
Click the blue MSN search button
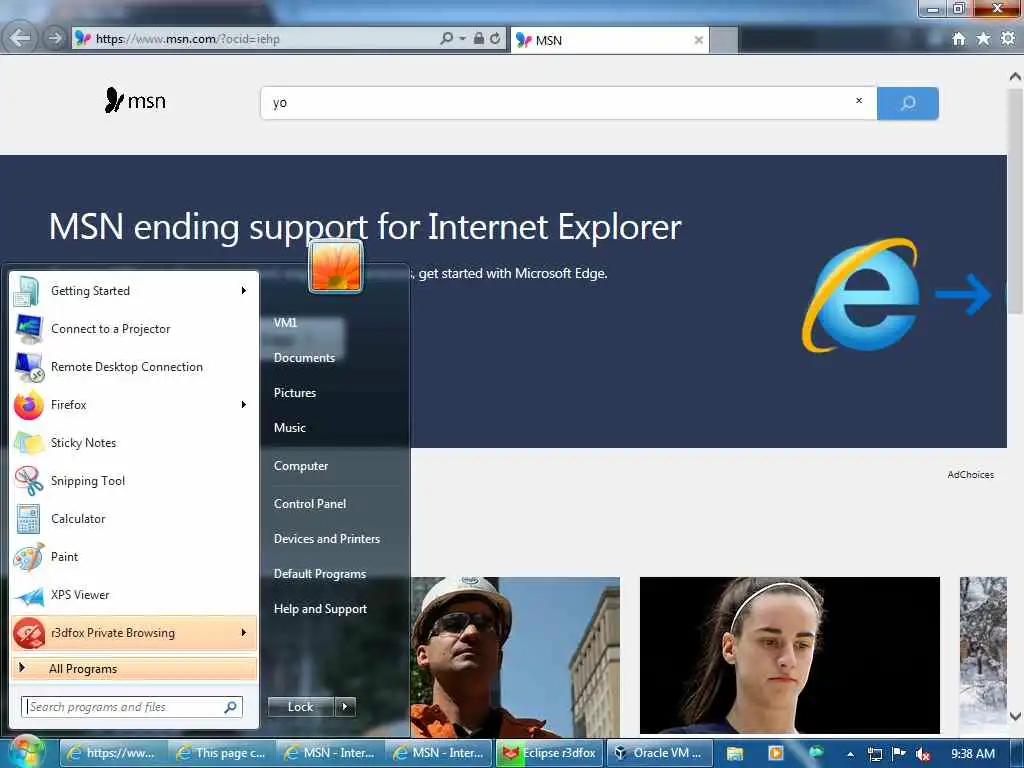click(908, 103)
